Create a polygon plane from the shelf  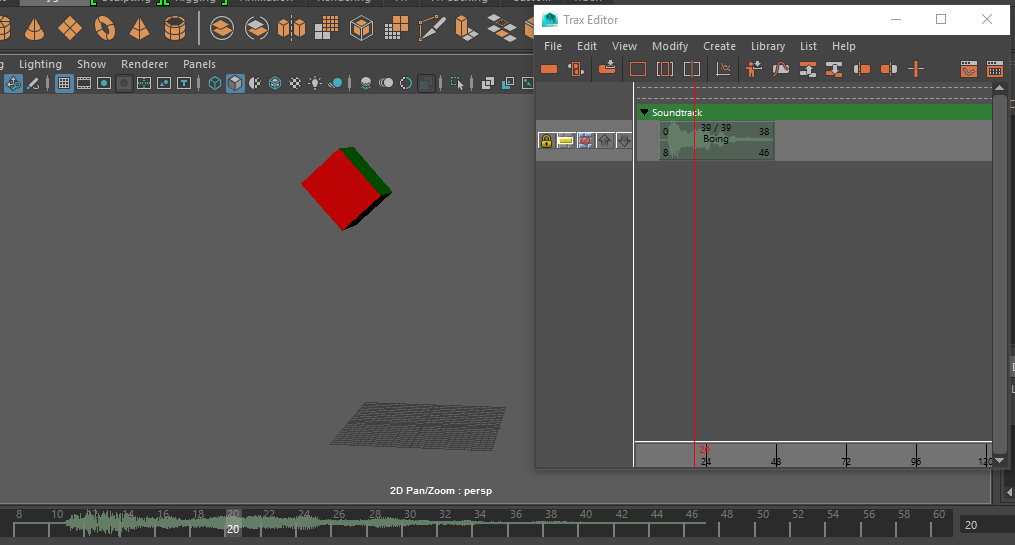coord(69,28)
